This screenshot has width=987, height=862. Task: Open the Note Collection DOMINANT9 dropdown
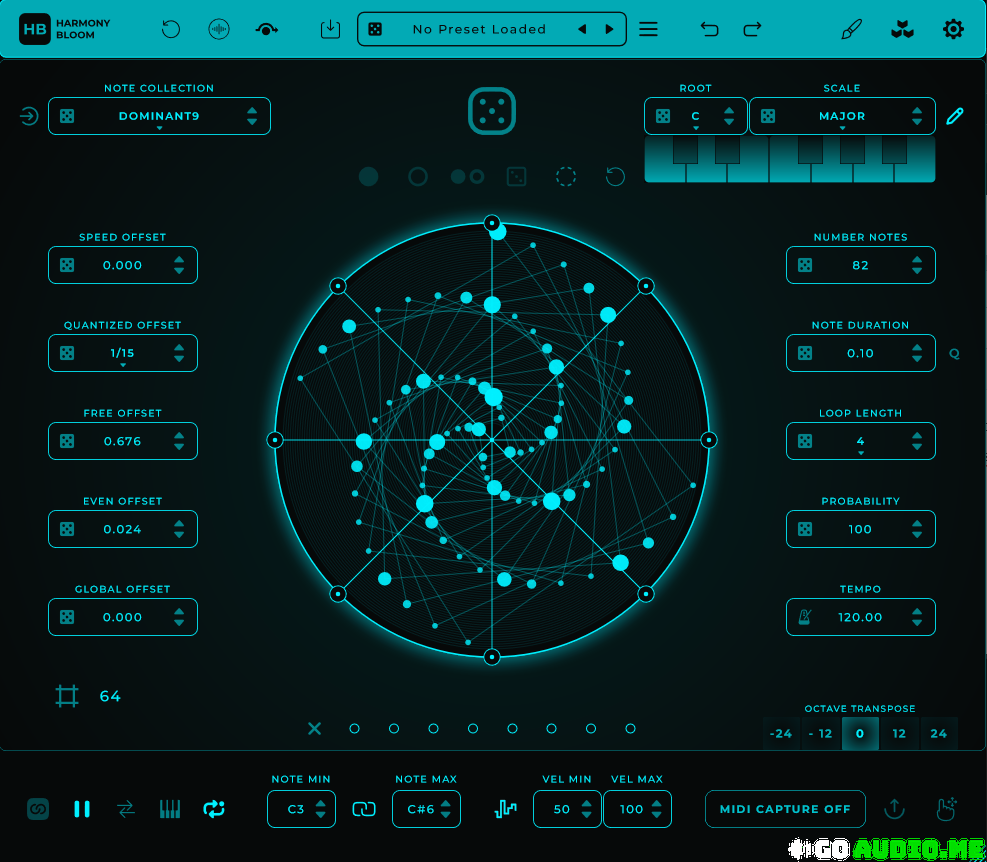point(159,116)
